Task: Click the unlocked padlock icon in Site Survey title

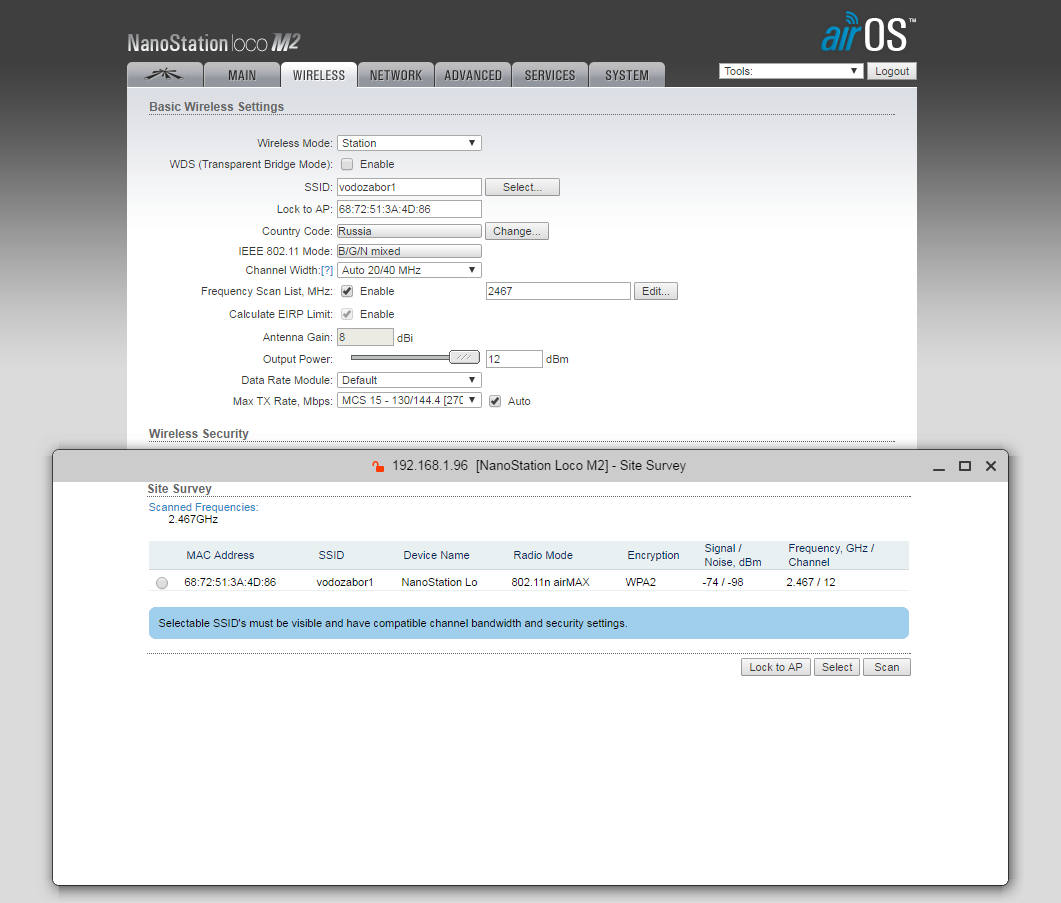Action: pyautogui.click(x=378, y=466)
